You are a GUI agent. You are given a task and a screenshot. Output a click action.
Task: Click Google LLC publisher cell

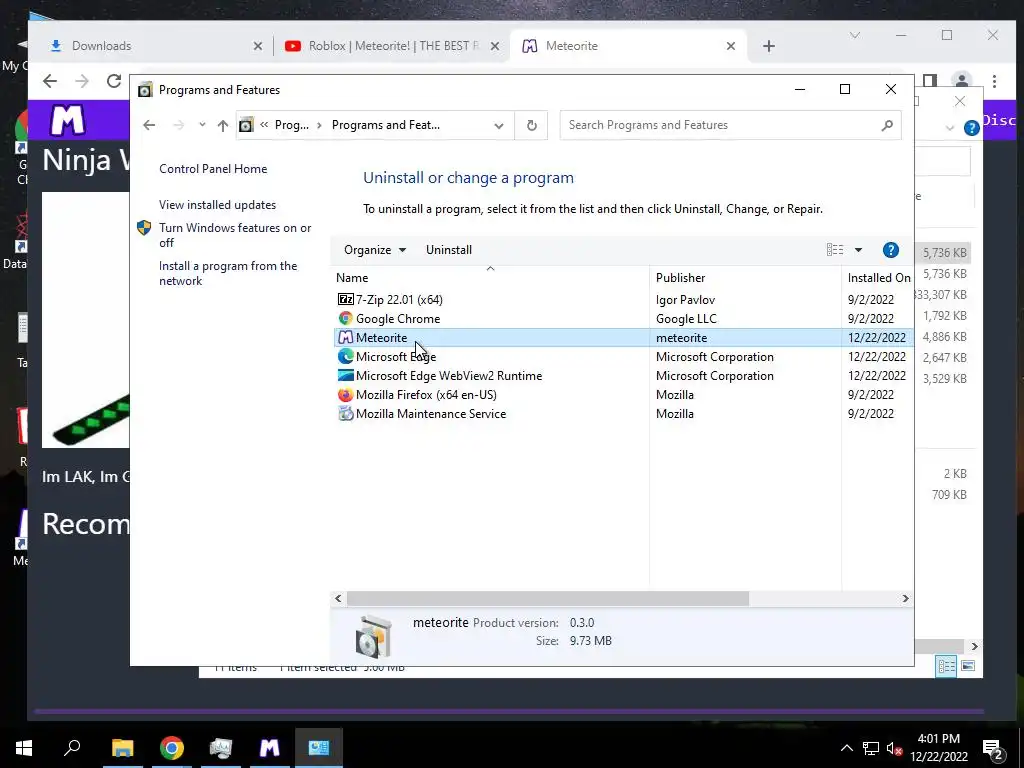pyautogui.click(x=686, y=319)
